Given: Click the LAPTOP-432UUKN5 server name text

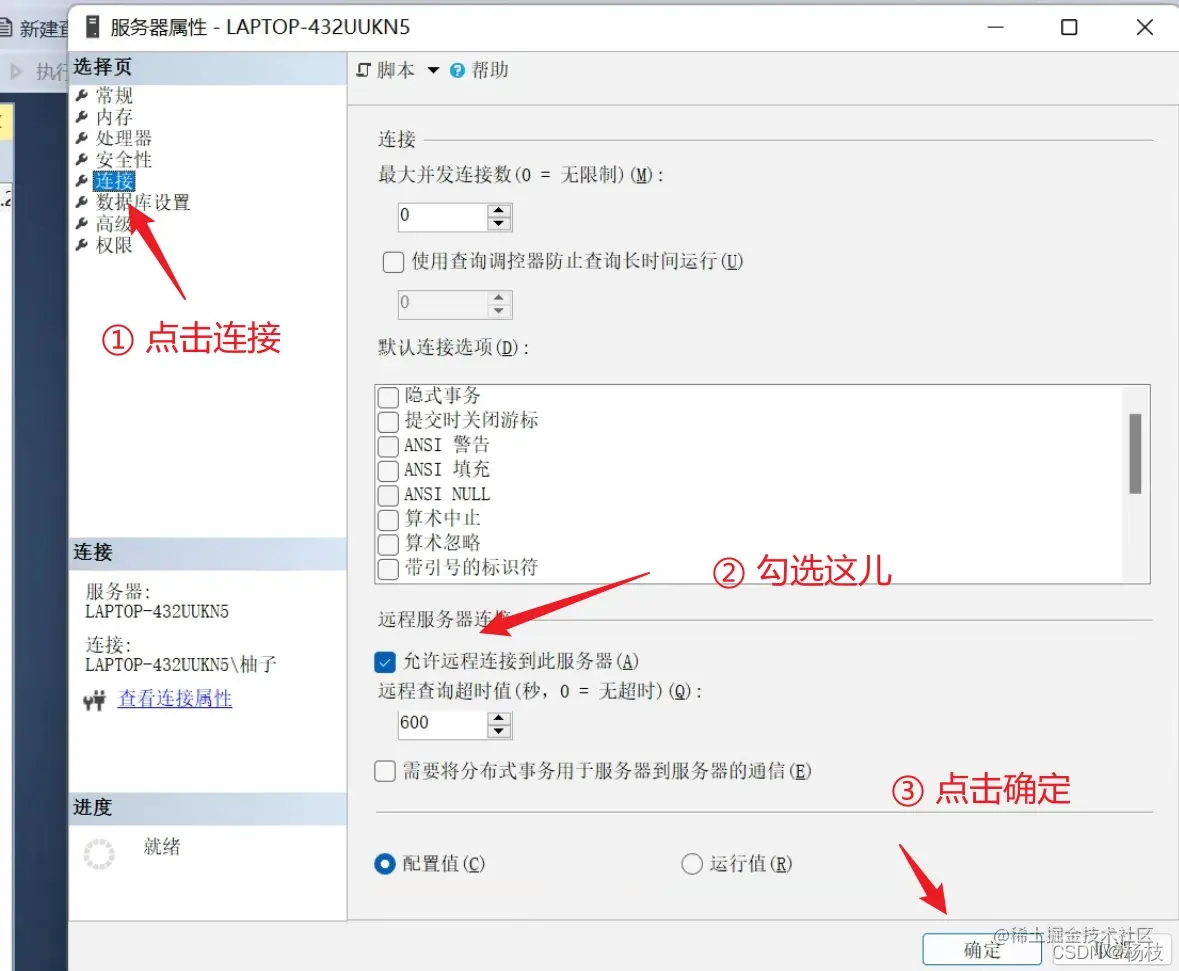Looking at the screenshot, I should pos(156,611).
